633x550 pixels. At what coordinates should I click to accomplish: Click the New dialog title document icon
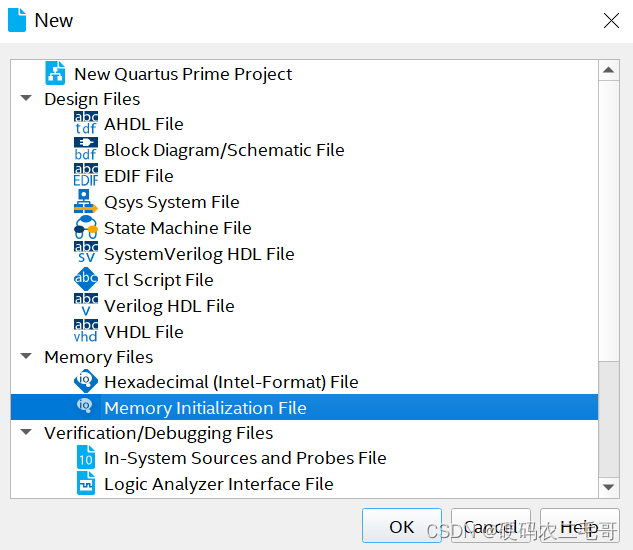17,20
